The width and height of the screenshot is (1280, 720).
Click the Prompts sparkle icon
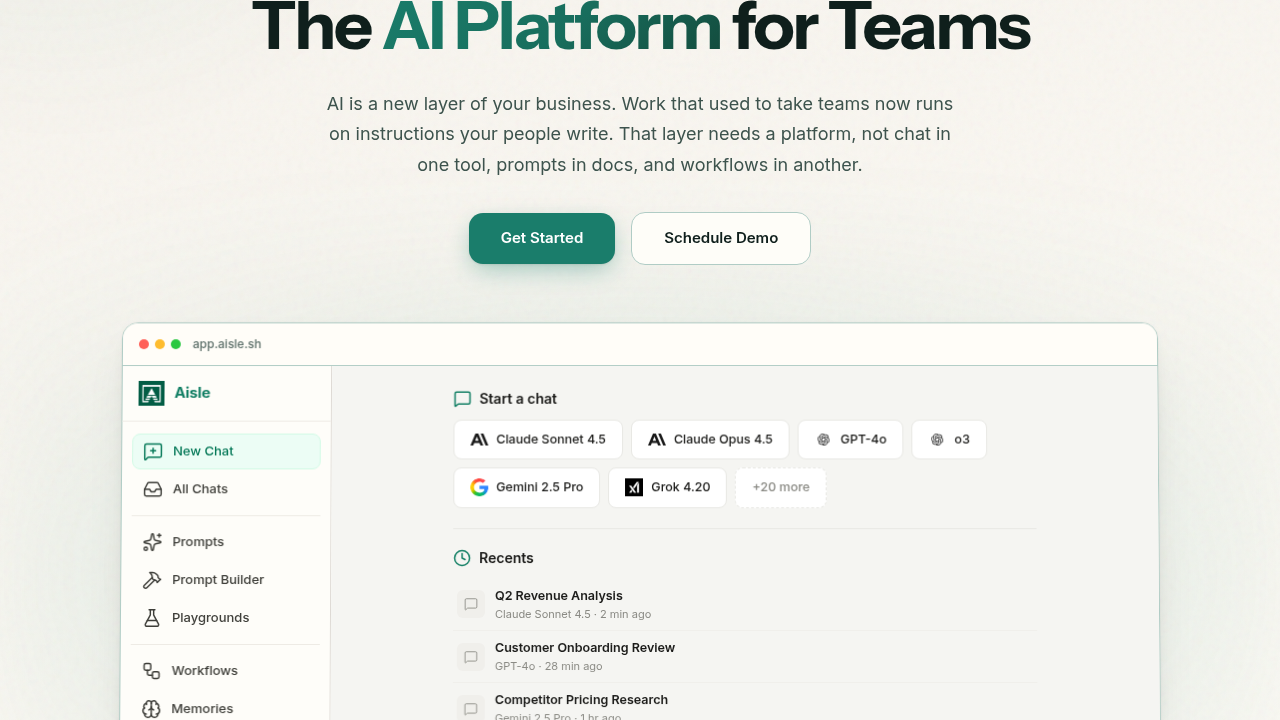point(152,542)
